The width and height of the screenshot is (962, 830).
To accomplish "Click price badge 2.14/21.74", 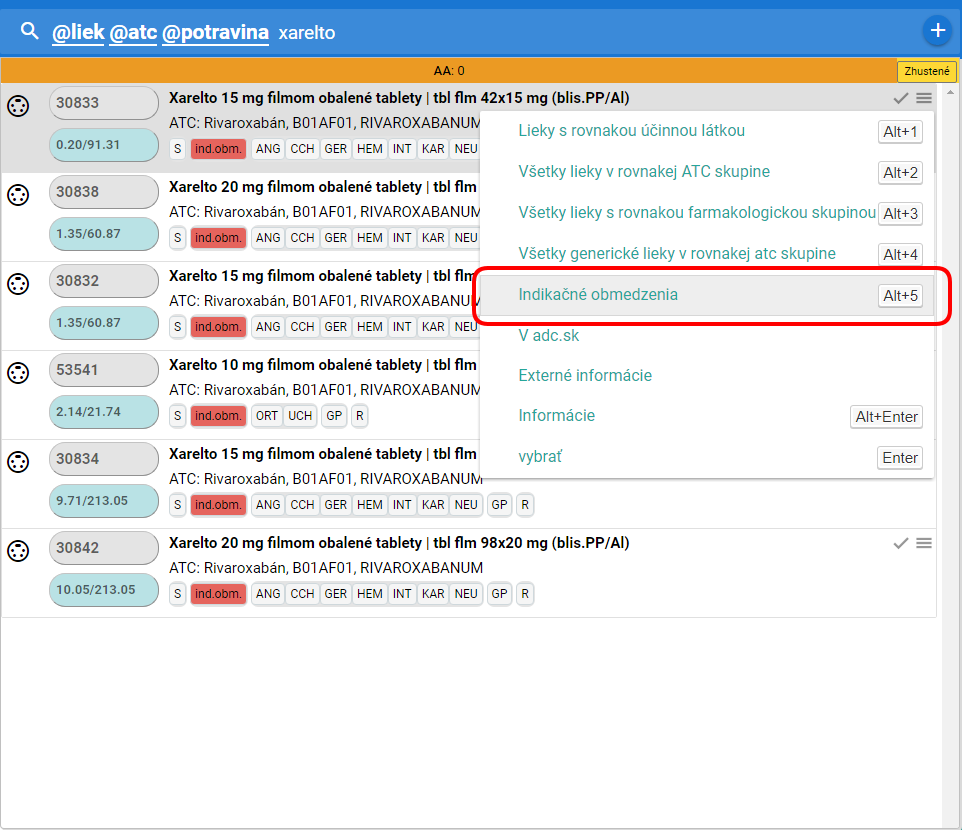I will click(104, 412).
